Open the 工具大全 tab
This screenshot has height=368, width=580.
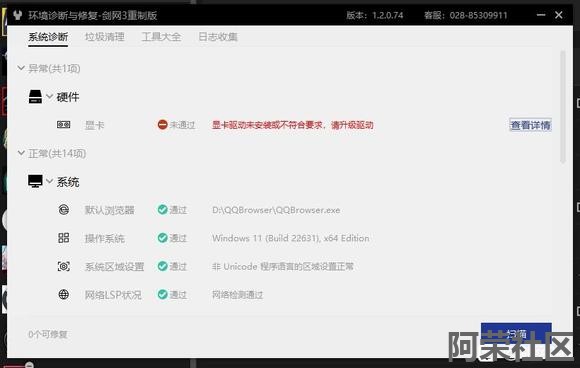tap(161, 37)
